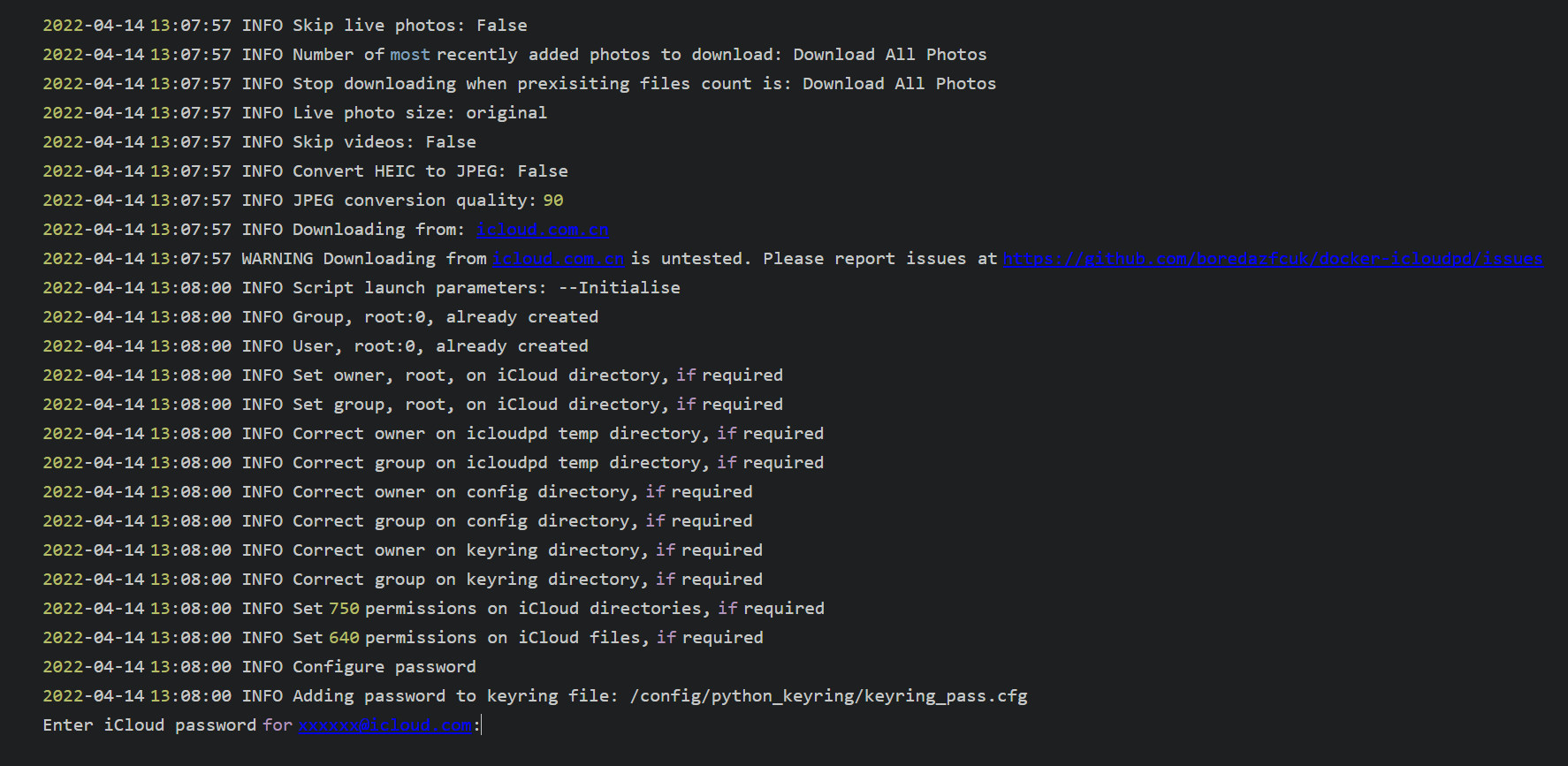Click the password prompt cursor after the email
1568x766 pixels.
(x=483, y=725)
